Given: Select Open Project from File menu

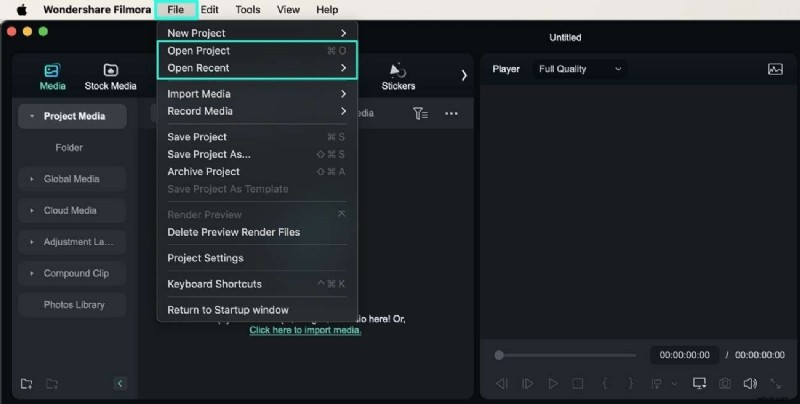Looking at the screenshot, I should (x=198, y=50).
